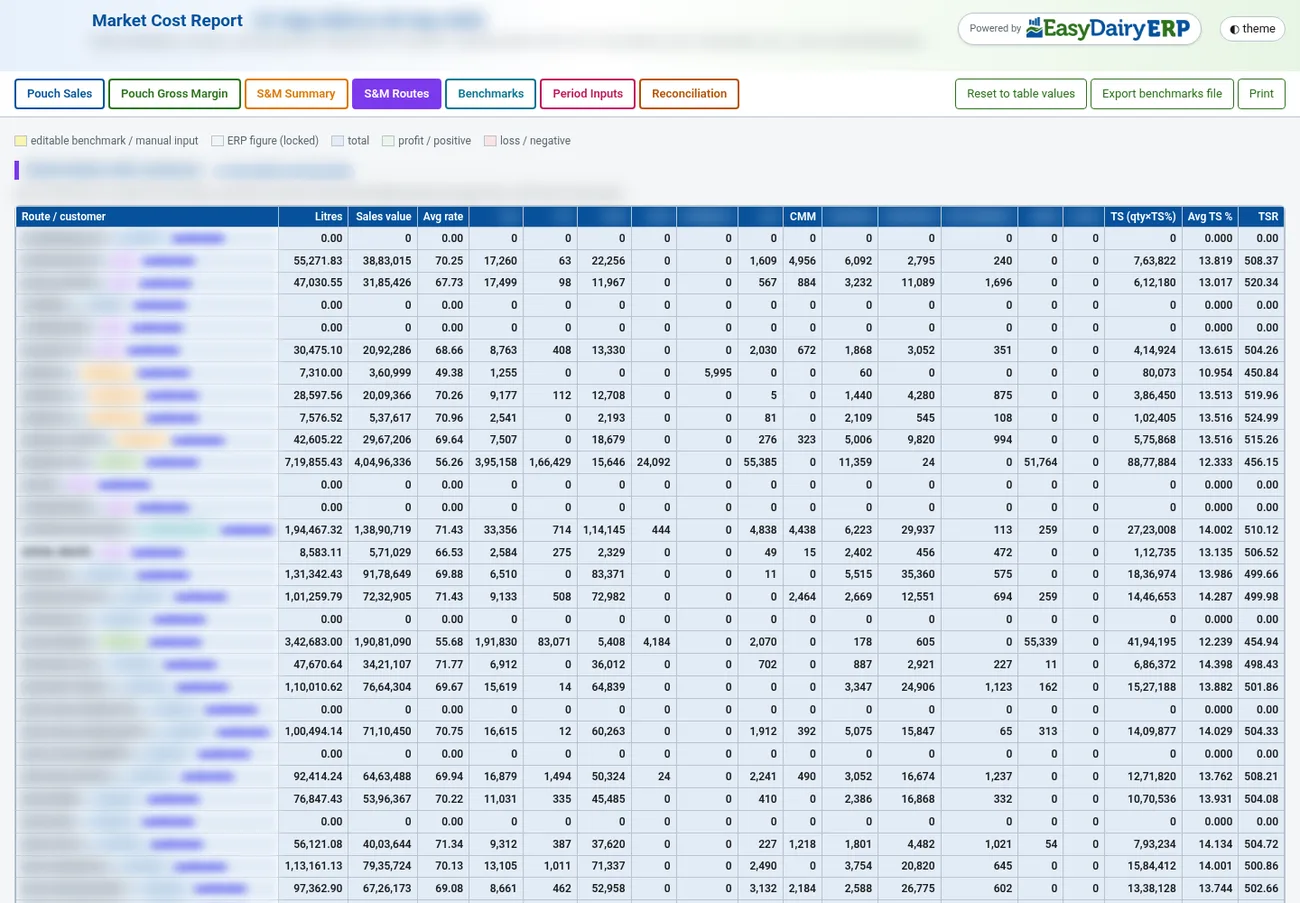The image size is (1300, 903).
Task: Click the Avg TS % column header
Action: [x=1210, y=216]
